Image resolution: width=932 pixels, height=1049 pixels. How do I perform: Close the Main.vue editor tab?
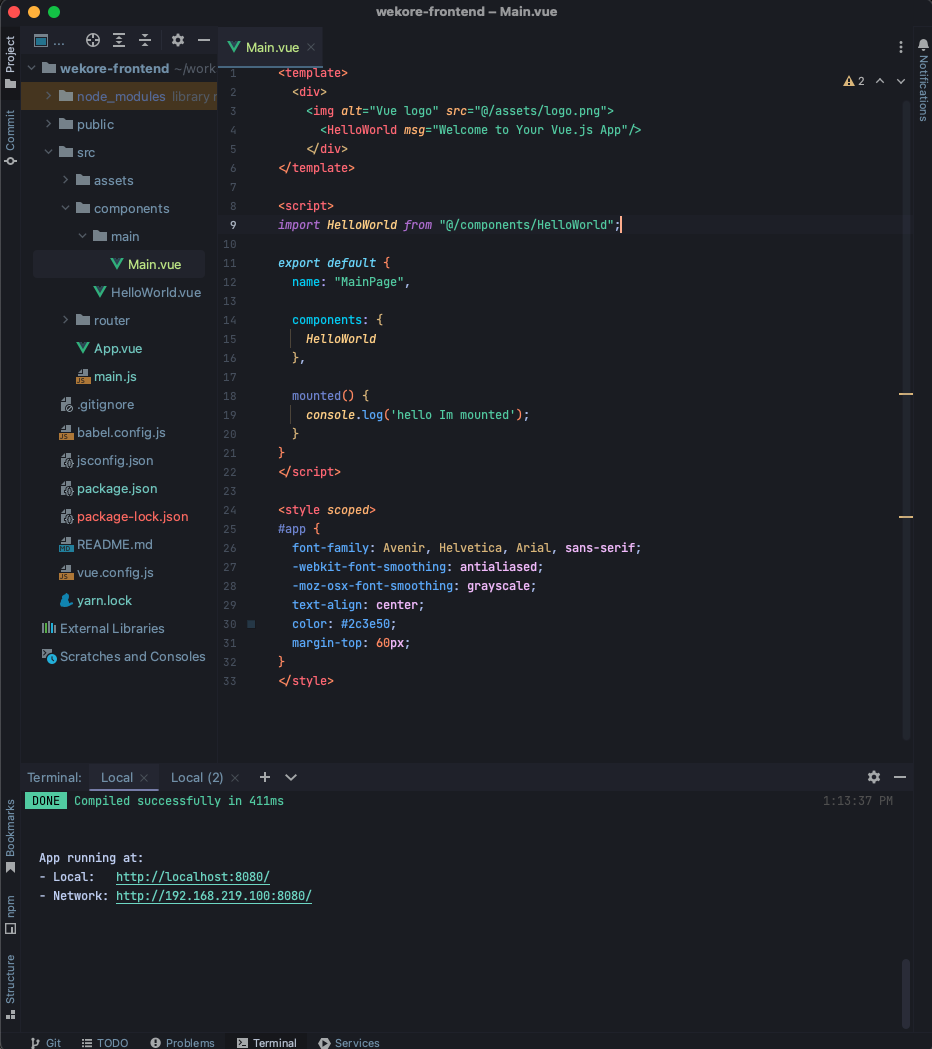(311, 47)
